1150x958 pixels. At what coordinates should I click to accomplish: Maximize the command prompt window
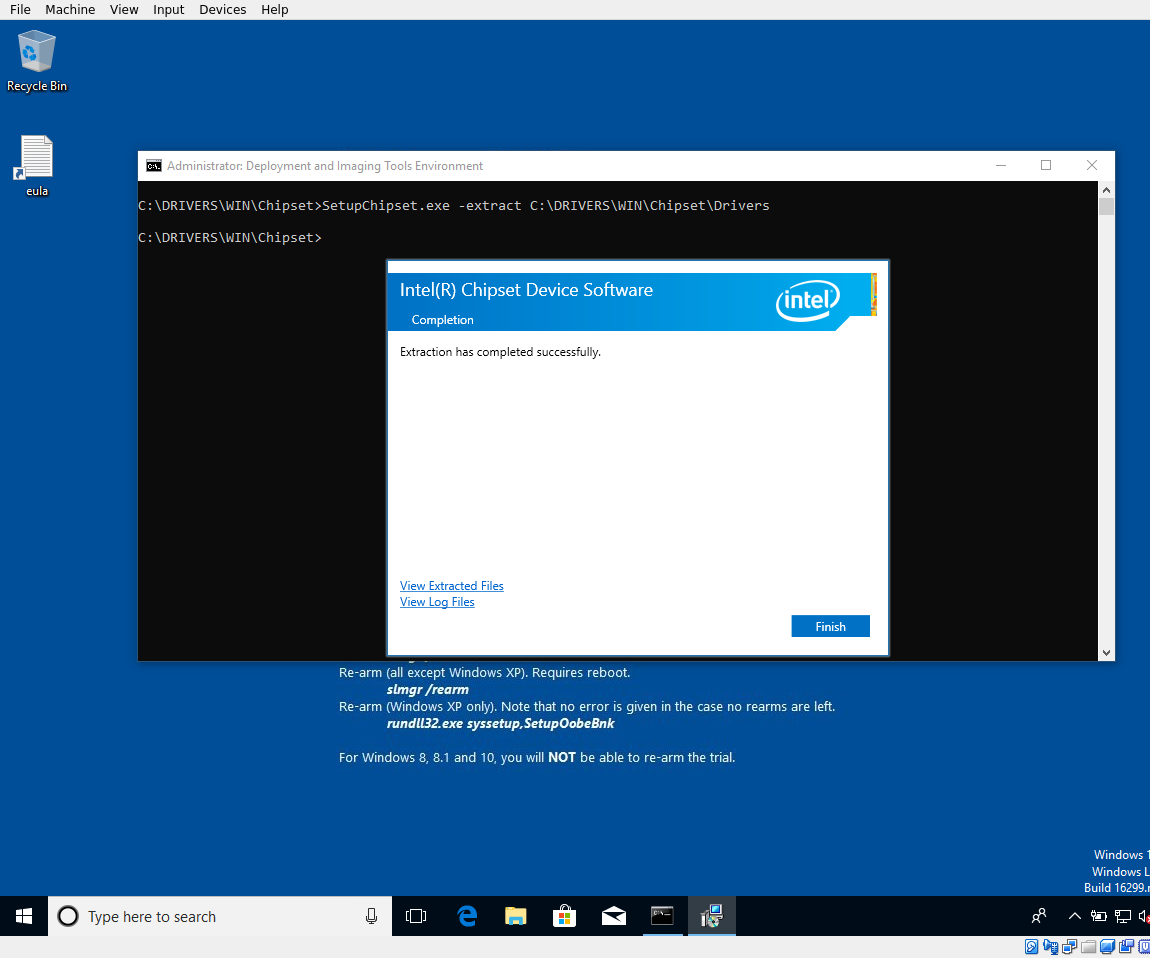[x=1046, y=166]
